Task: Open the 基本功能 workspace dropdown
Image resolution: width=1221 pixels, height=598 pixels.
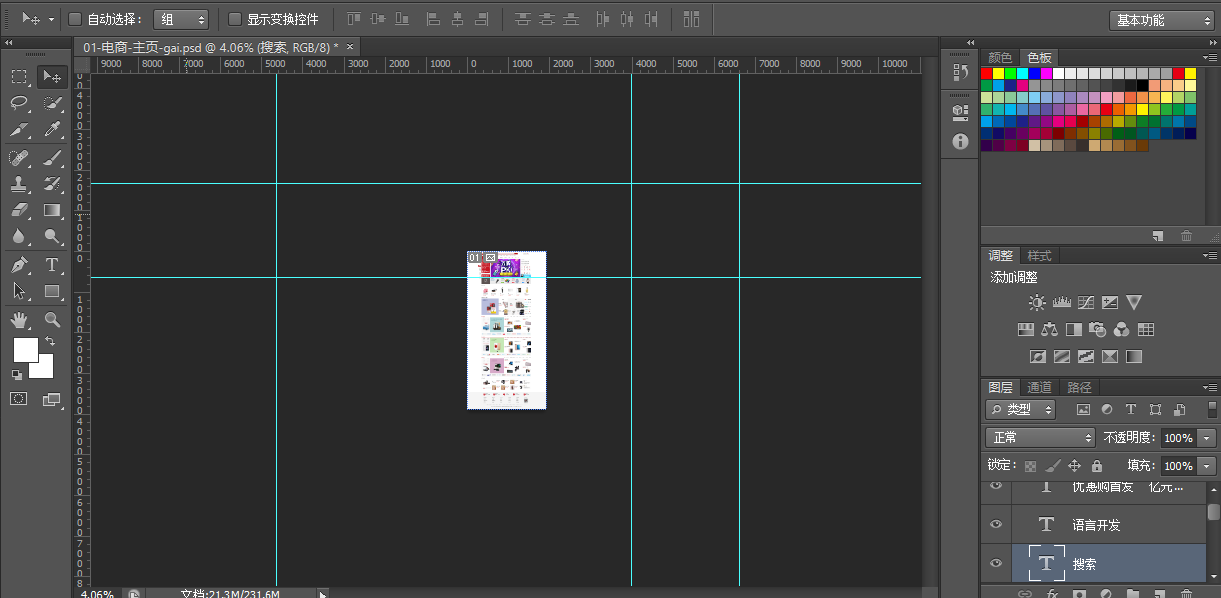Action: (1161, 20)
